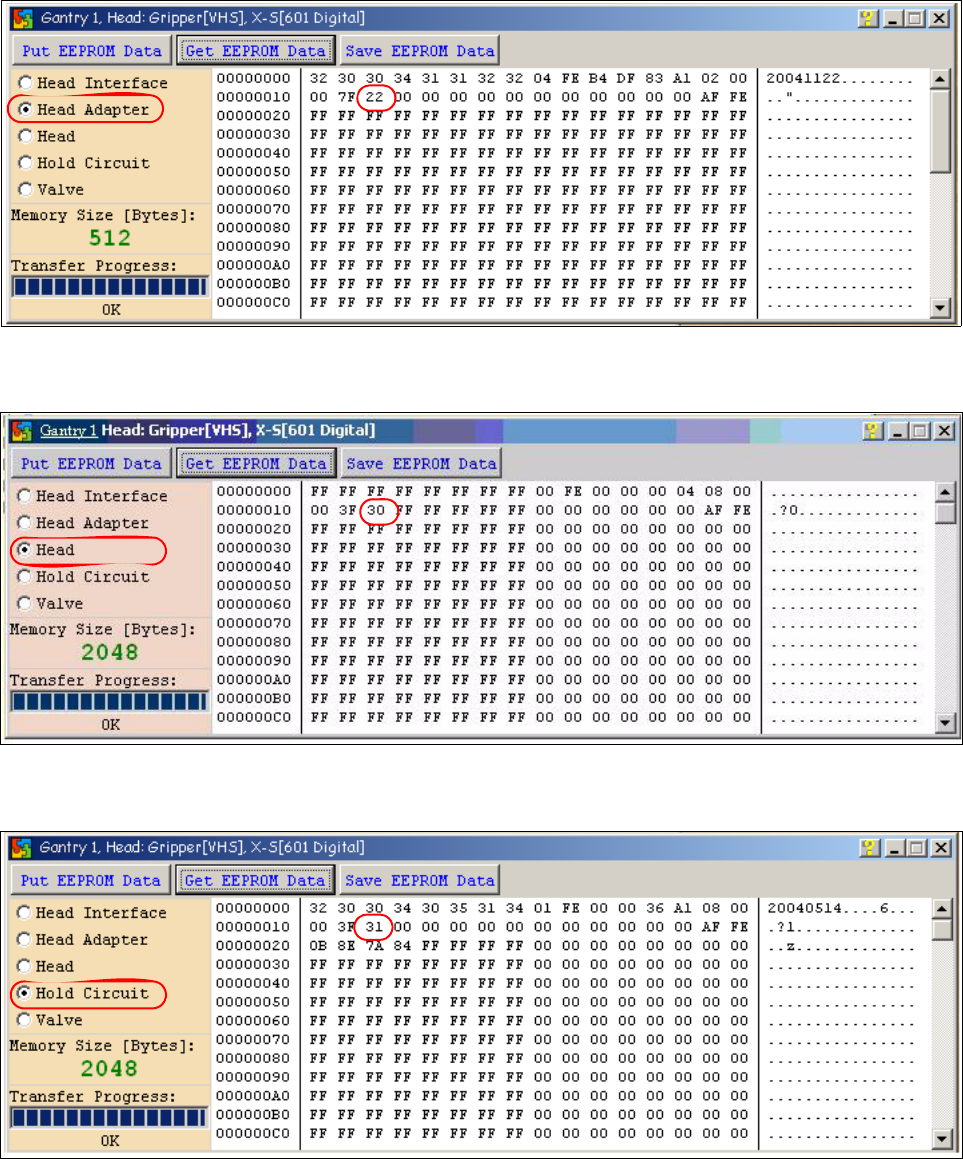Select Hold Circuit radio in top window
The width and height of the screenshot is (963, 1159).
[26, 163]
